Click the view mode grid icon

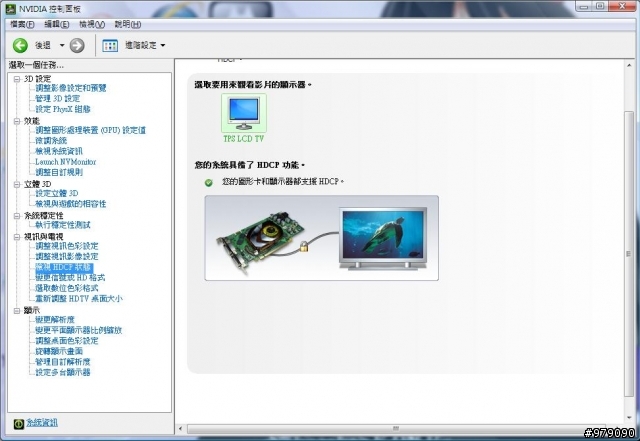pos(110,45)
